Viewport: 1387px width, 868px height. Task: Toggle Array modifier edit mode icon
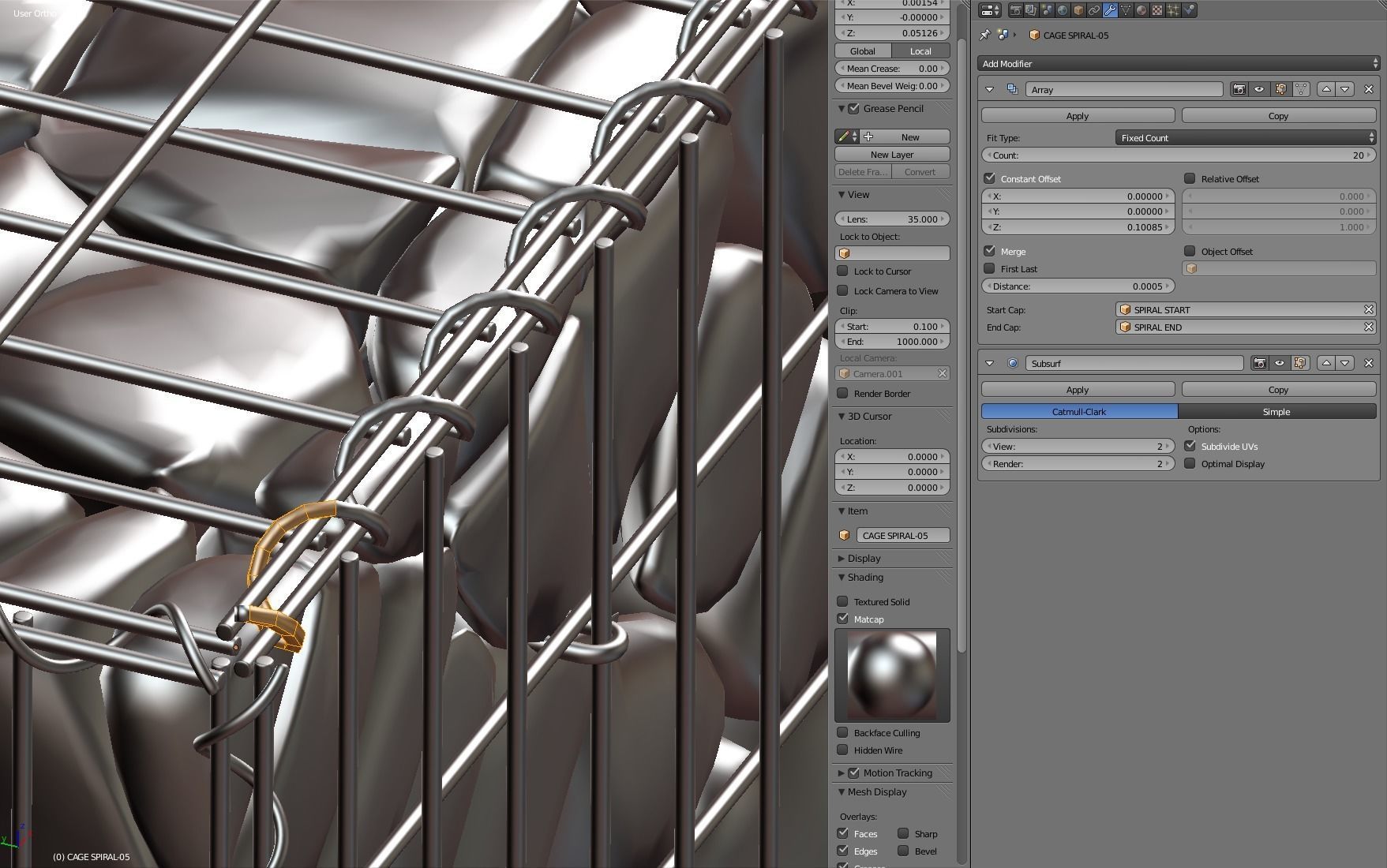coord(1280,89)
